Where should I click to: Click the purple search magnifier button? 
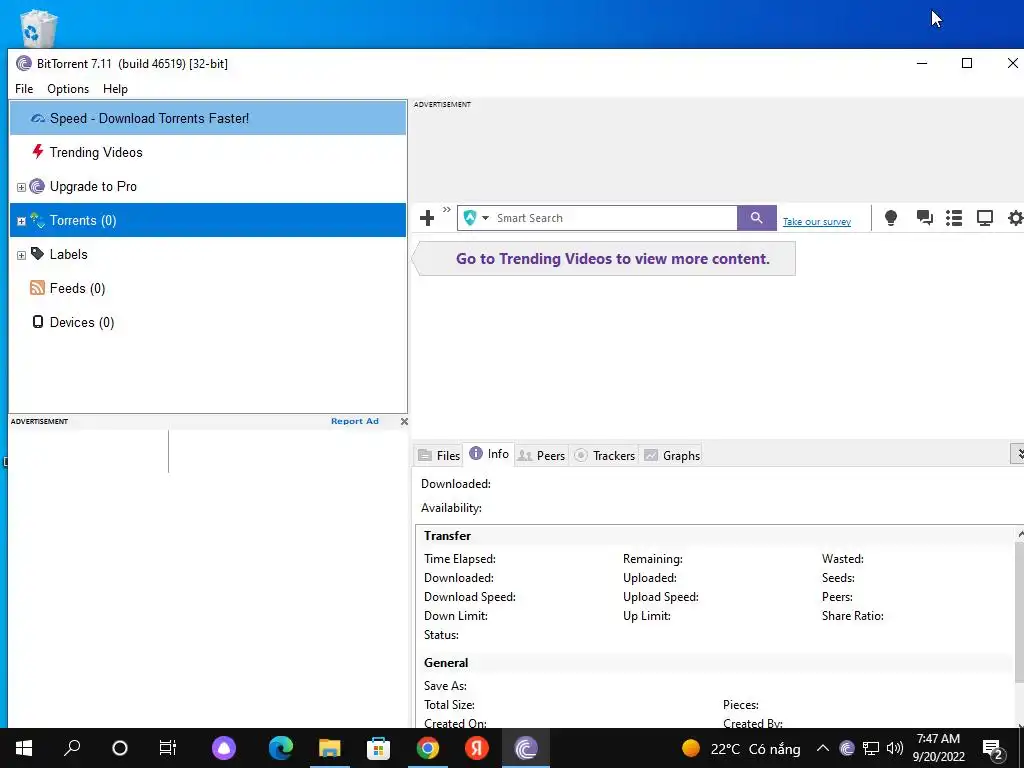click(756, 217)
